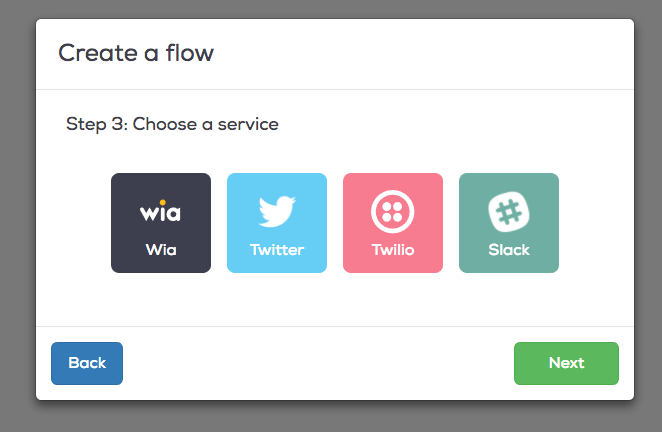Screen dimensions: 662x432
Task: Click the 'Slack' label text
Action: click(x=509, y=250)
